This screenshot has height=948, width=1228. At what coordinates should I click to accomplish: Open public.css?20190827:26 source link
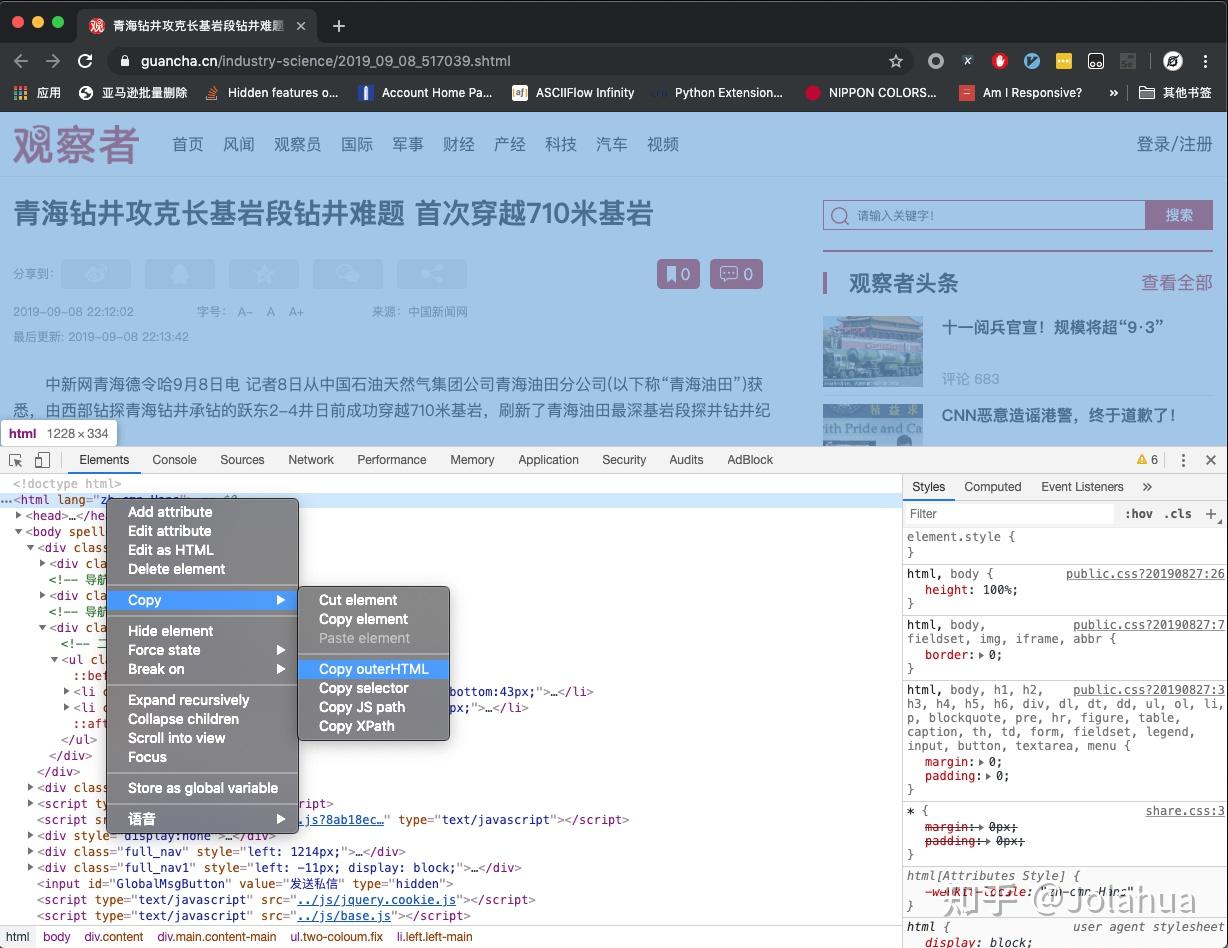[1145, 574]
